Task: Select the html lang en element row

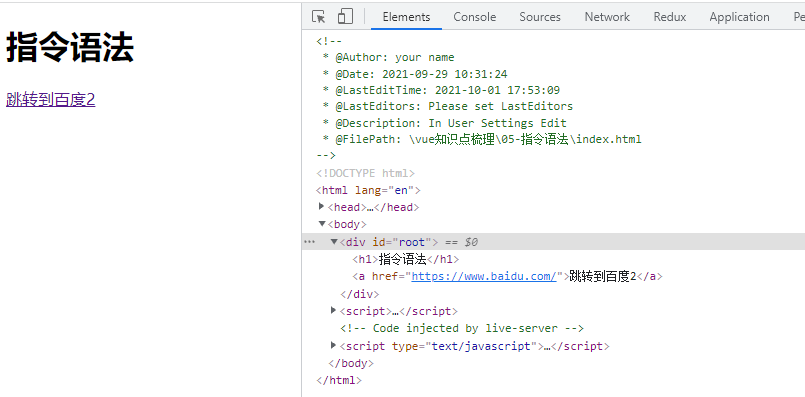Action: coord(368,191)
